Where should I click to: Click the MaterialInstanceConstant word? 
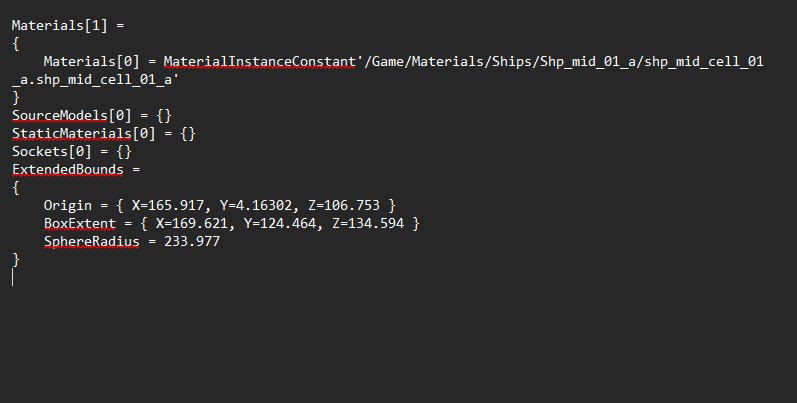pos(260,62)
